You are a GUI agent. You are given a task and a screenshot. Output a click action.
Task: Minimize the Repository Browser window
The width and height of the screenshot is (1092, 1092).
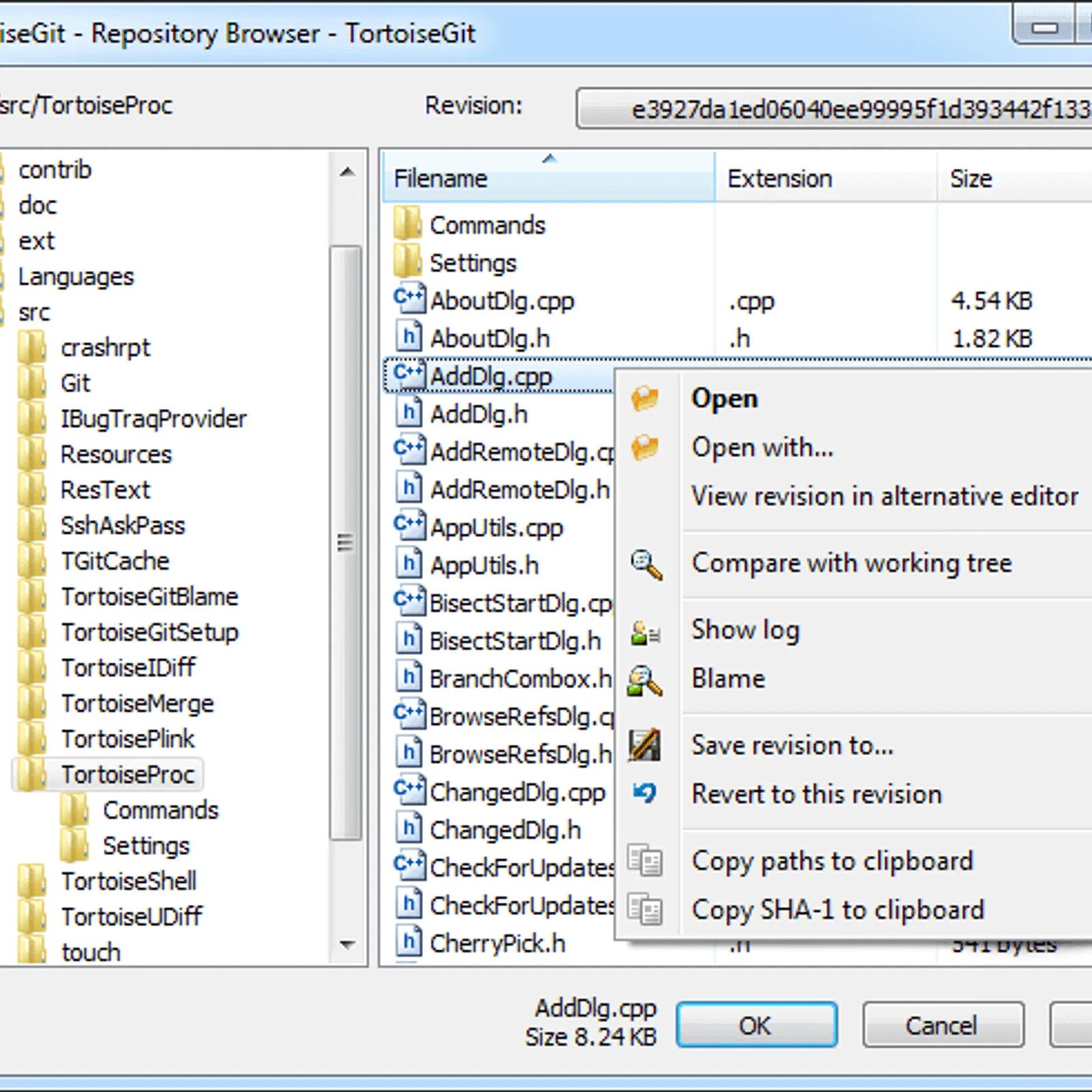1045,27
